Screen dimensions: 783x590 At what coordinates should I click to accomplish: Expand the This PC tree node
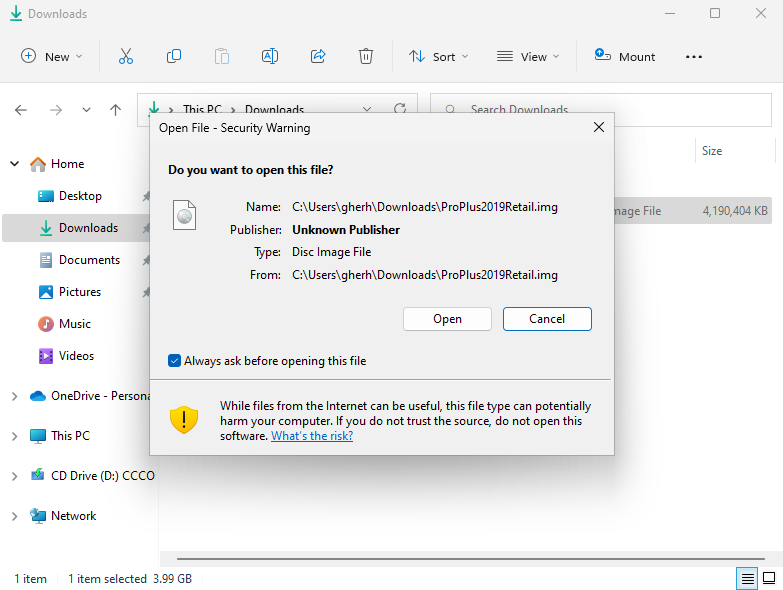pos(14,436)
